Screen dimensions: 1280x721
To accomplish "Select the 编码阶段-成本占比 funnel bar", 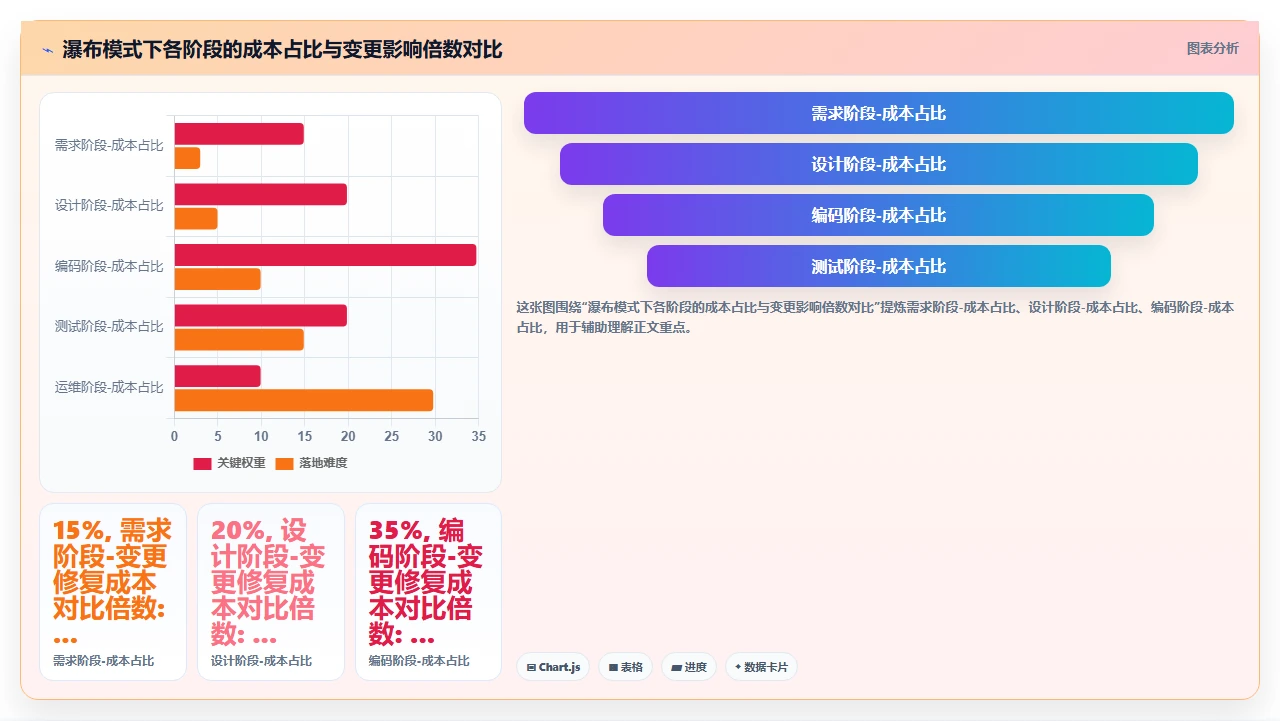I will pyautogui.click(x=878, y=215).
